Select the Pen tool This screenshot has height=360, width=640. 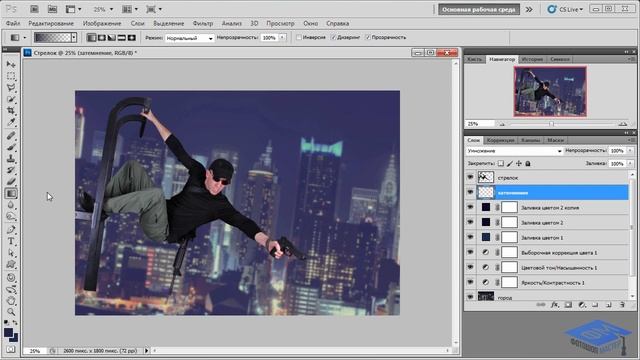pyautogui.click(x=11, y=230)
